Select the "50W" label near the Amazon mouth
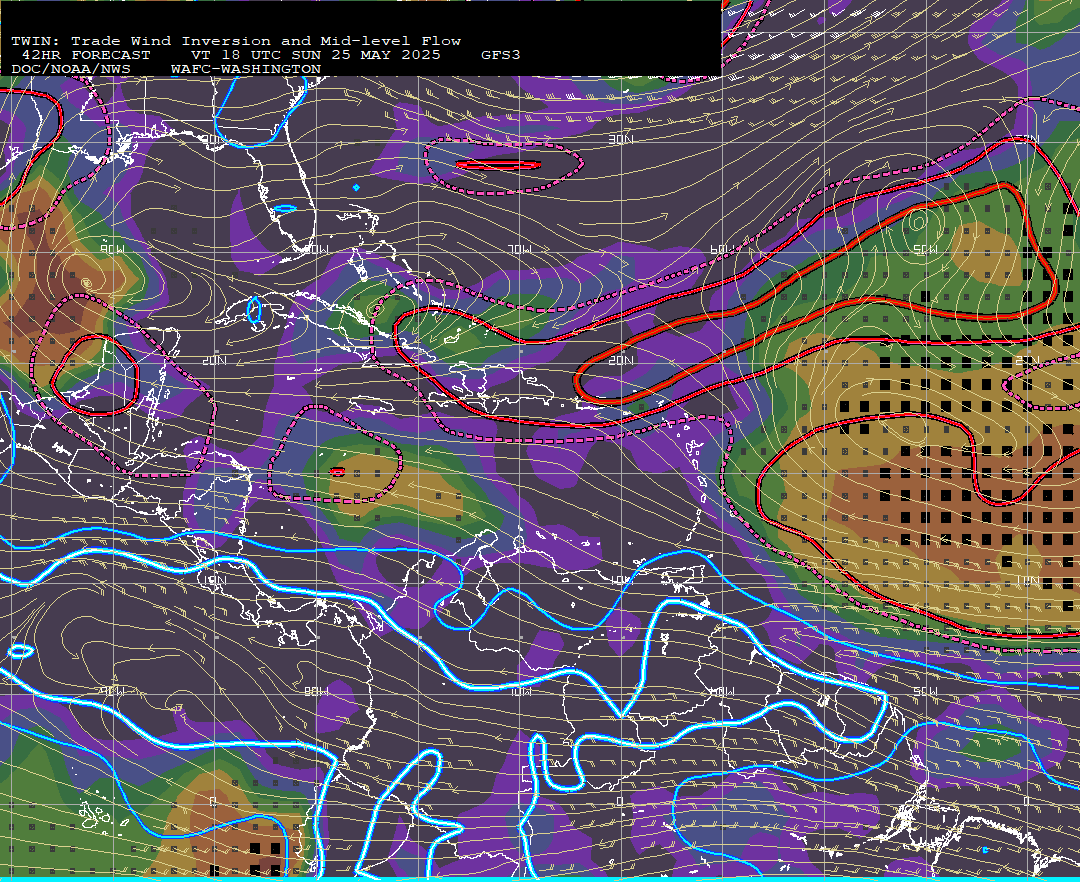1080x882 pixels. [x=925, y=691]
